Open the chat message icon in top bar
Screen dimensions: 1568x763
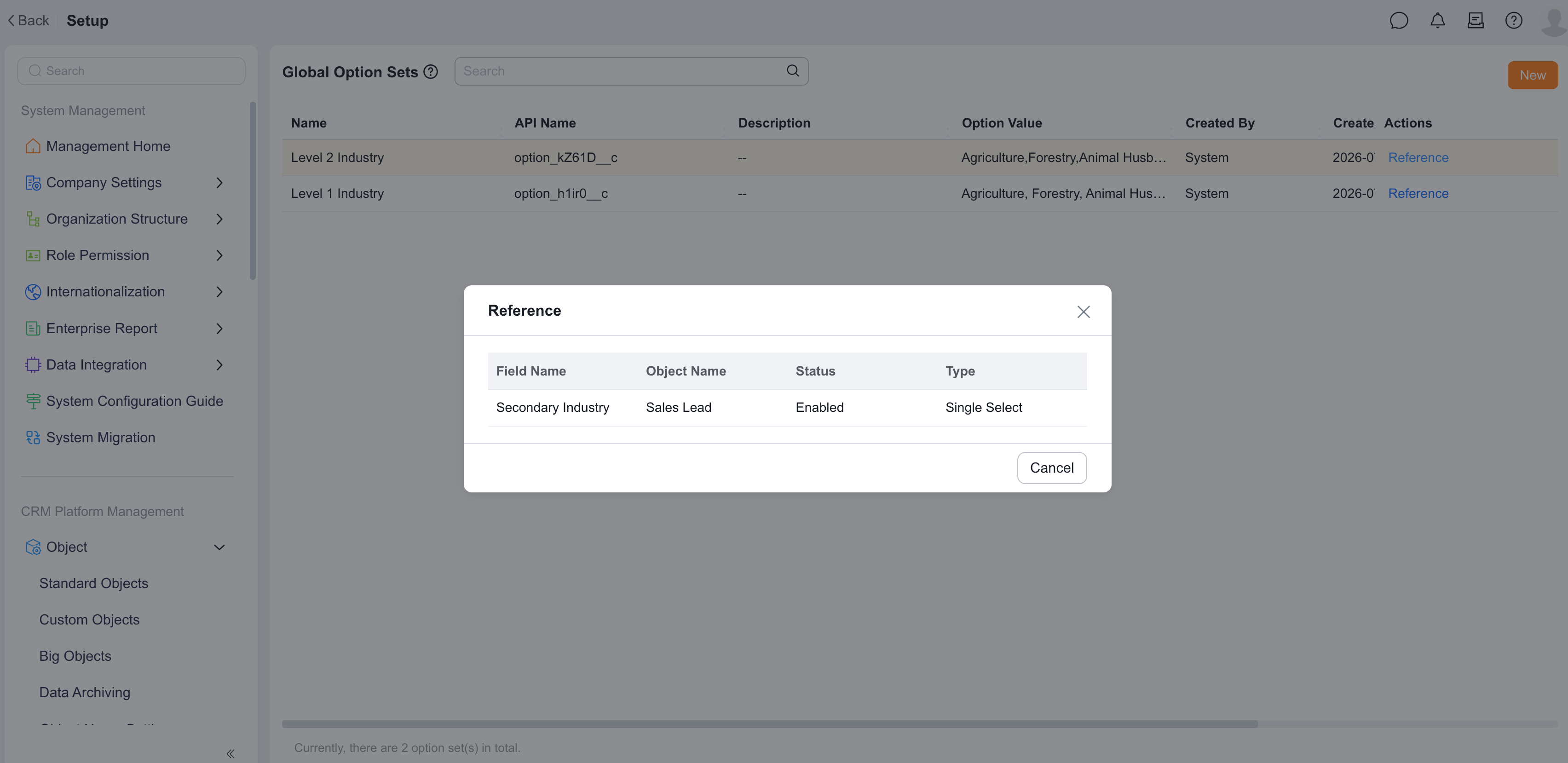click(1399, 21)
